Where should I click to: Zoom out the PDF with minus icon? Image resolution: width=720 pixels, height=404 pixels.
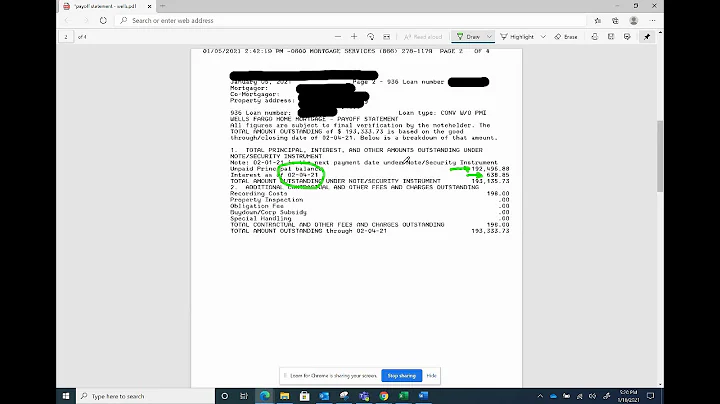(x=338, y=37)
